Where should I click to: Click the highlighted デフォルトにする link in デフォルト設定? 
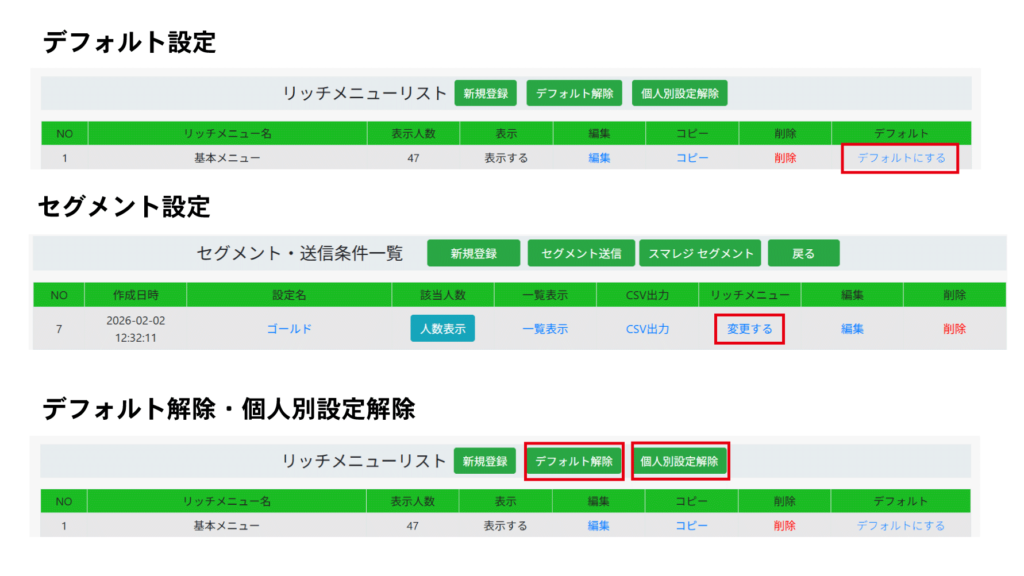coord(901,158)
